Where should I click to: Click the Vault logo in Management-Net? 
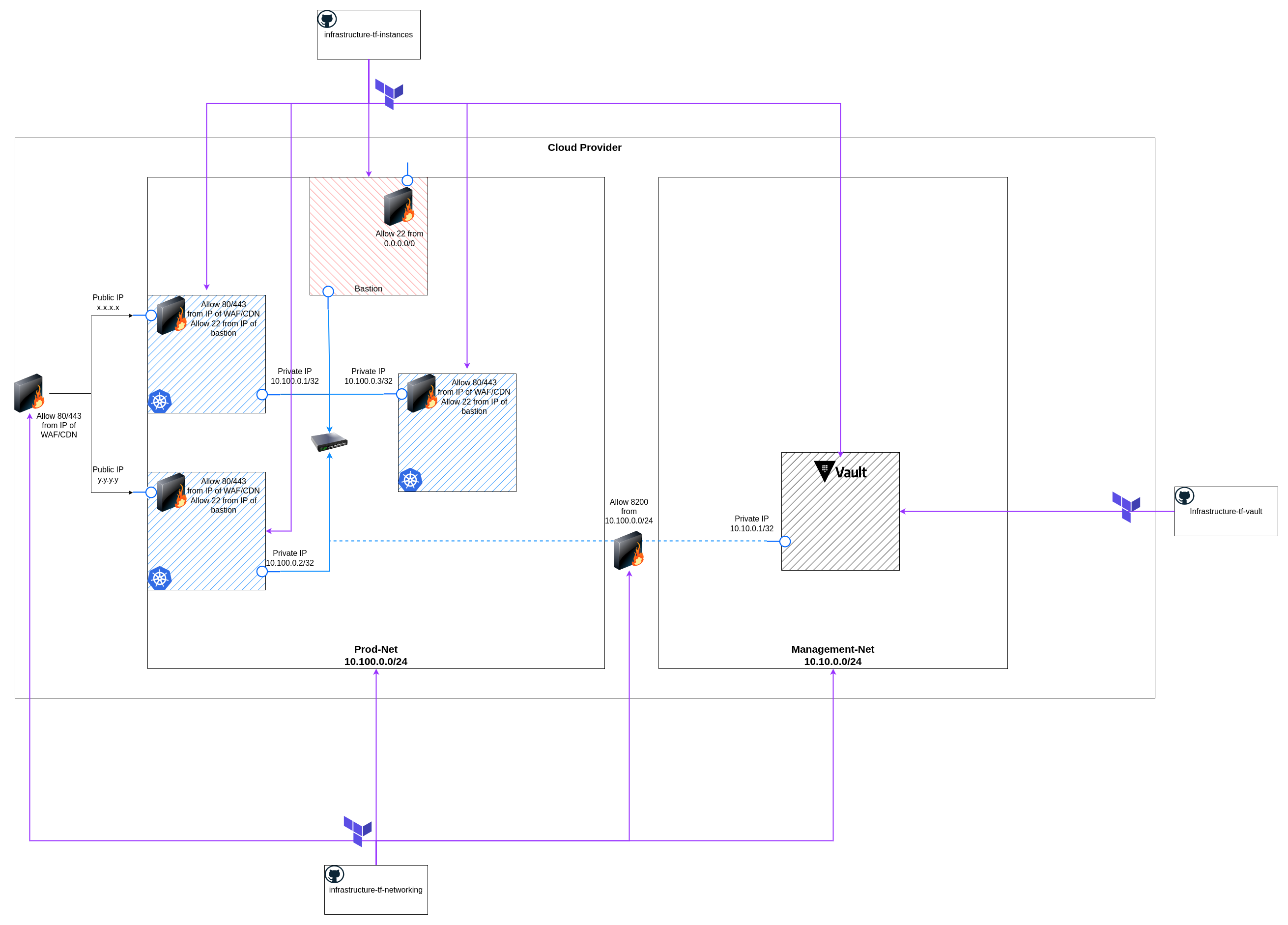pyautogui.click(x=840, y=471)
